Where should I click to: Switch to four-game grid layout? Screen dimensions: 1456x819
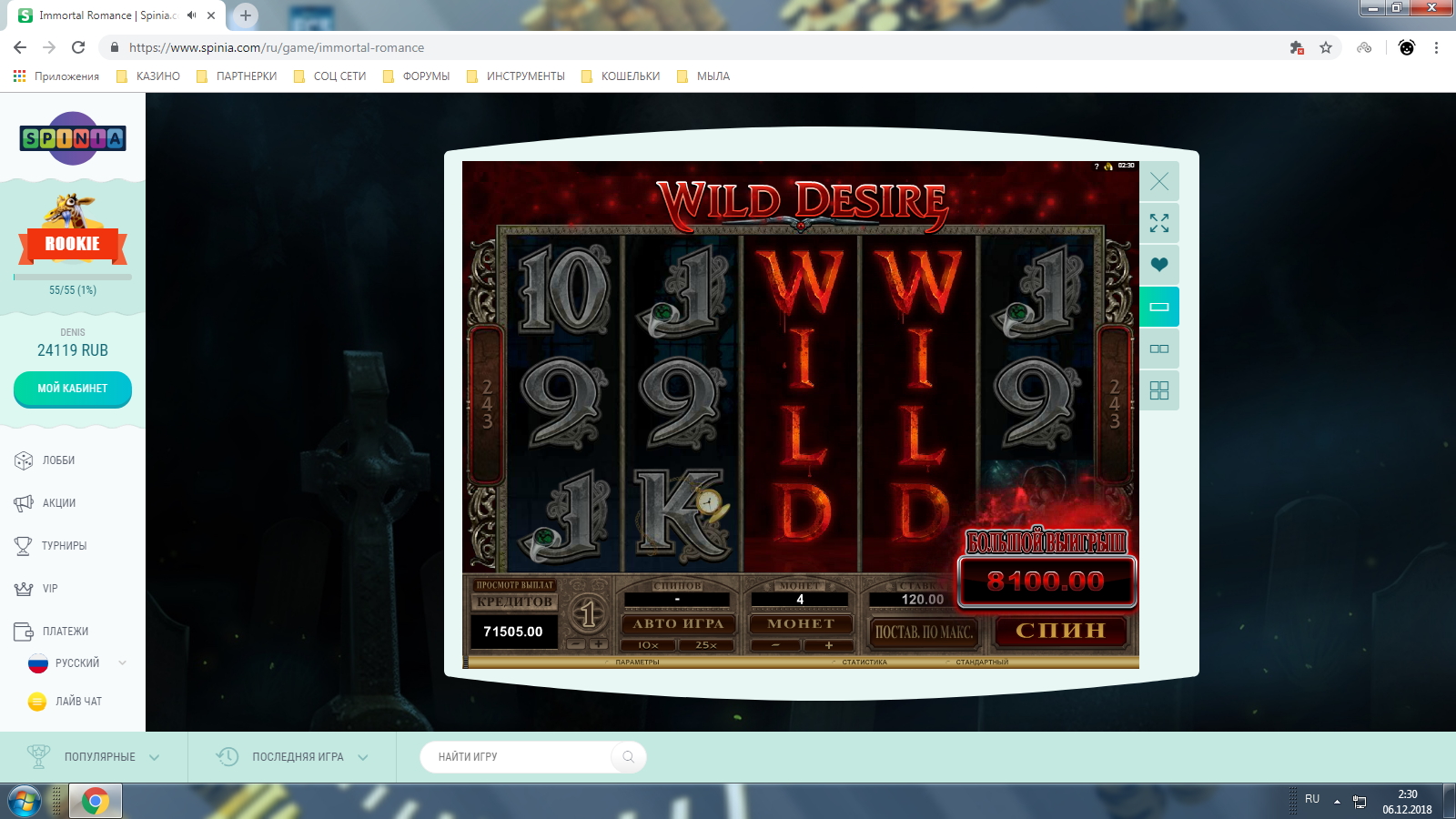click(1159, 390)
